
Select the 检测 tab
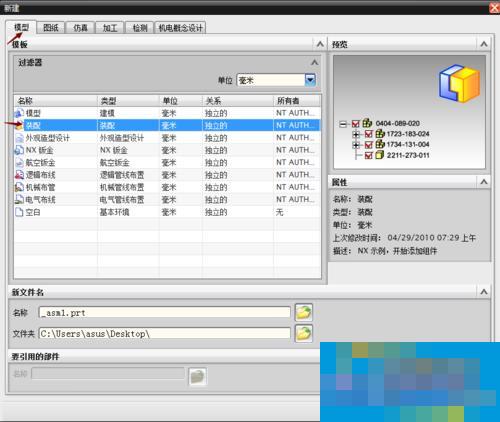tap(140, 28)
